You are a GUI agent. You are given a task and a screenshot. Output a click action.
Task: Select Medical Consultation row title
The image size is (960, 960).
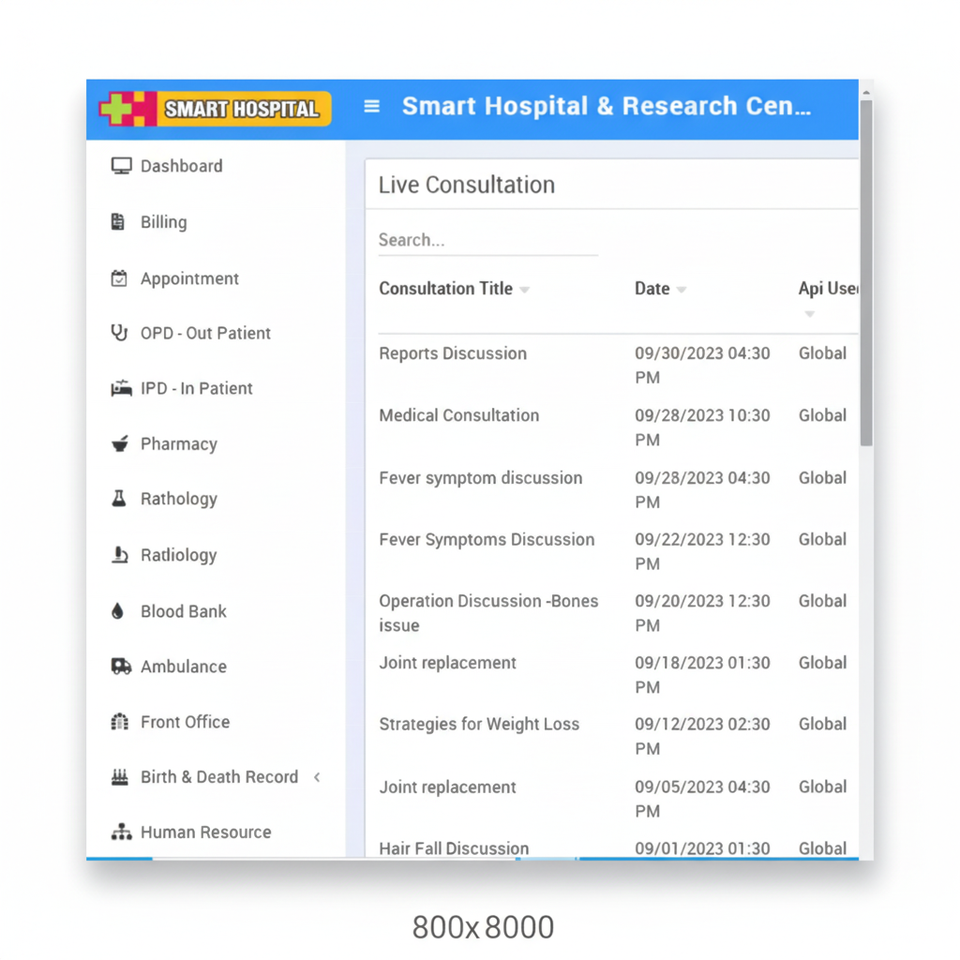coord(459,415)
